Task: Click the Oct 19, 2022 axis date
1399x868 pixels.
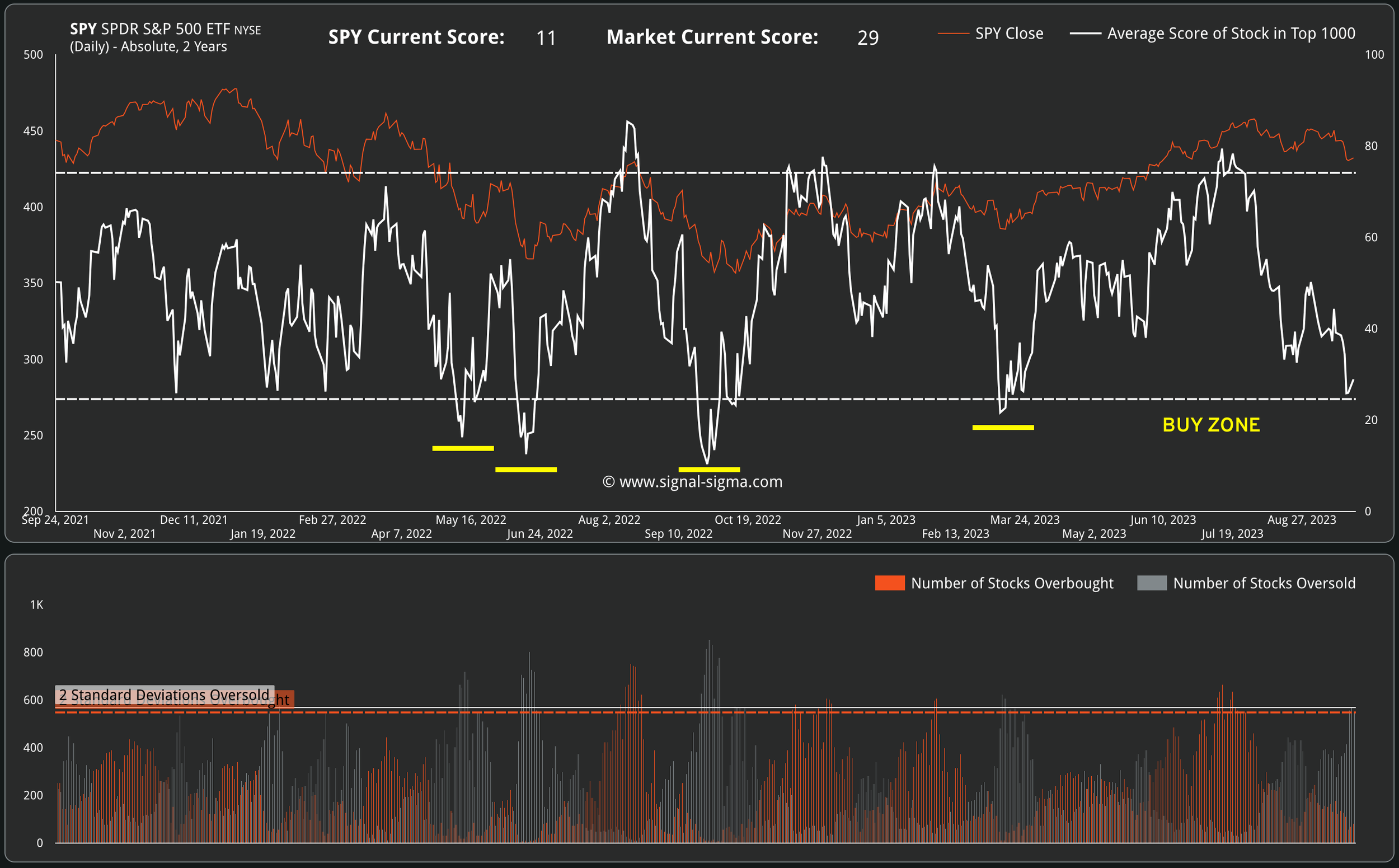Action: [x=748, y=519]
